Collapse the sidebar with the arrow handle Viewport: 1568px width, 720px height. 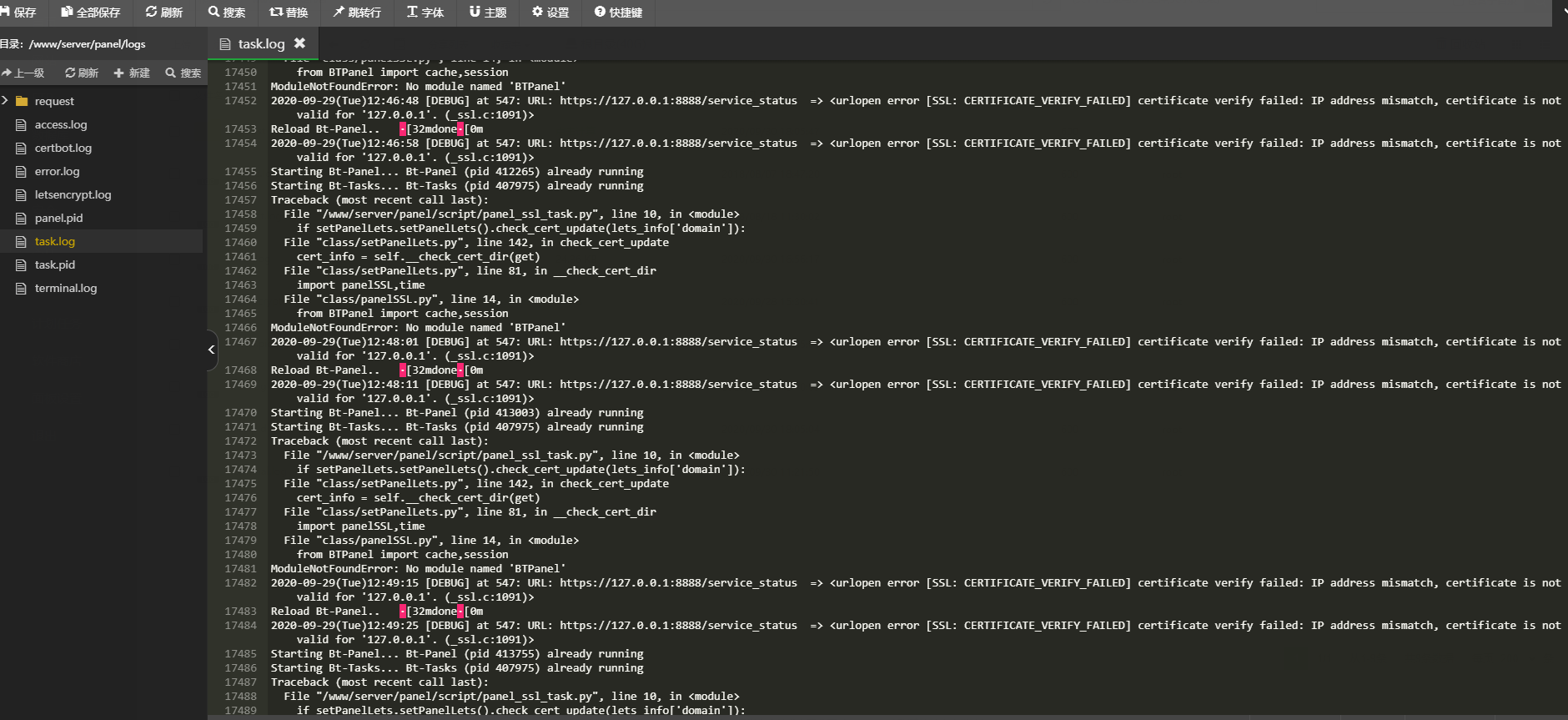pos(212,350)
